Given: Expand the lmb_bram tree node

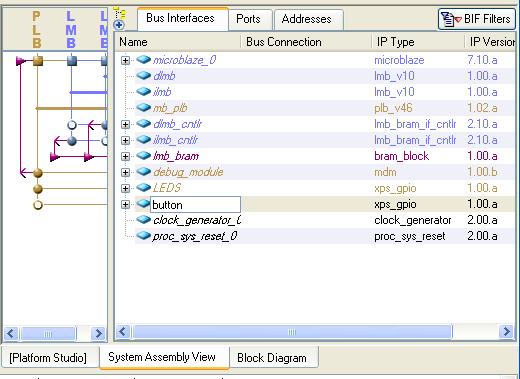Looking at the screenshot, I should pos(125,156).
